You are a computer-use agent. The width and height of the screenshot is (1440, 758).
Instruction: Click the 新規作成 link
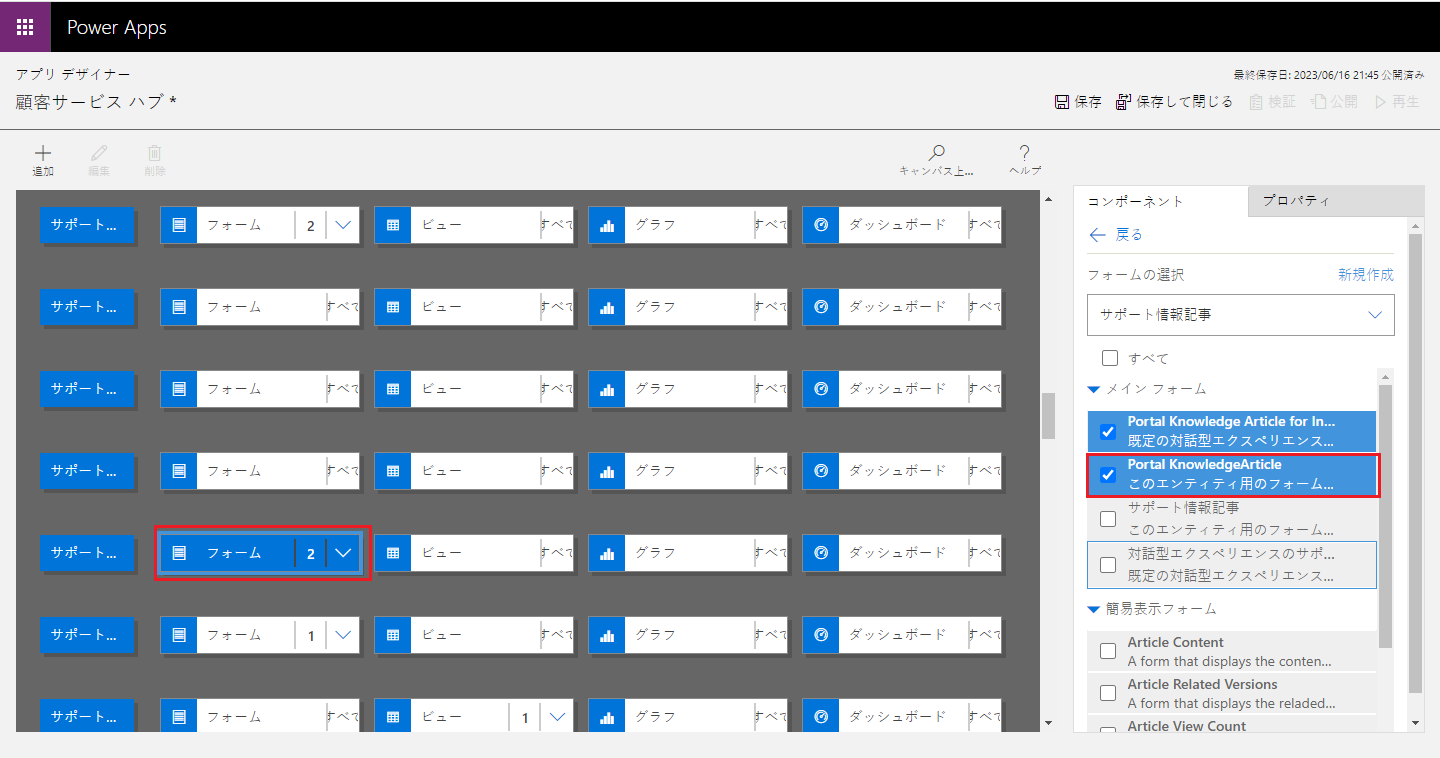[x=1366, y=275]
